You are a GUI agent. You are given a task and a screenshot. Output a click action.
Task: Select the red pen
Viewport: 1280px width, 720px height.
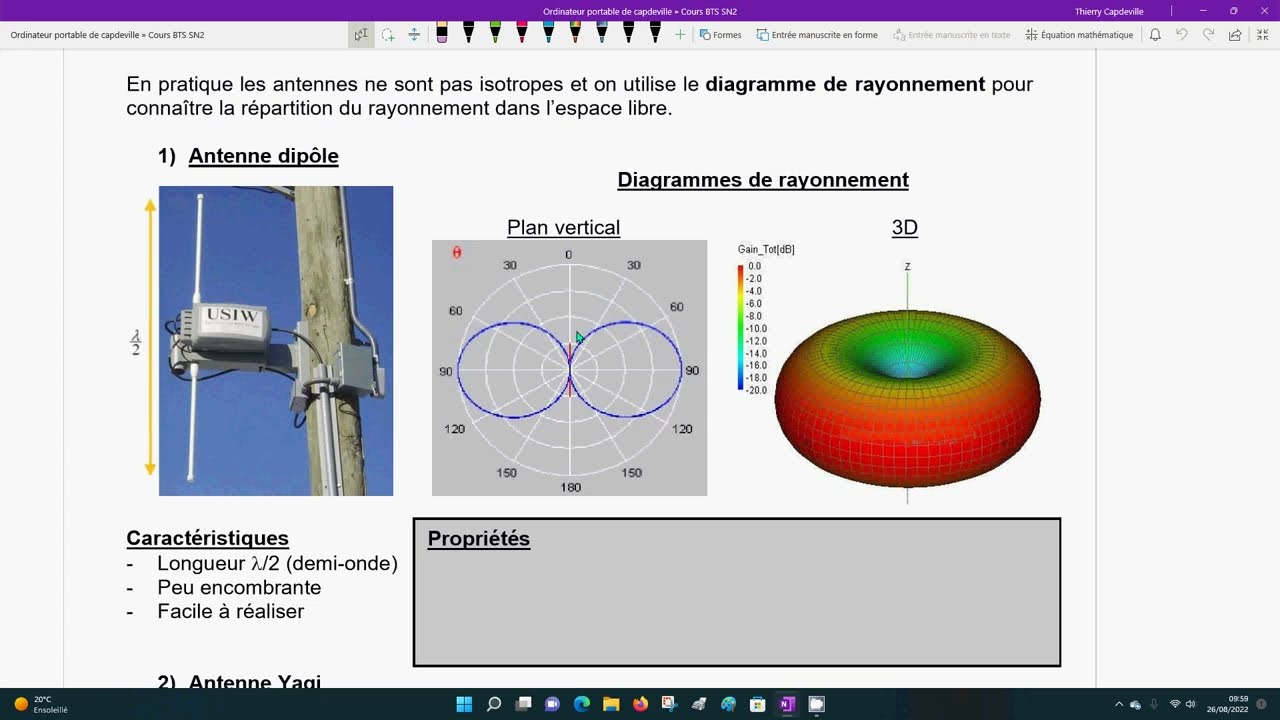[522, 33]
